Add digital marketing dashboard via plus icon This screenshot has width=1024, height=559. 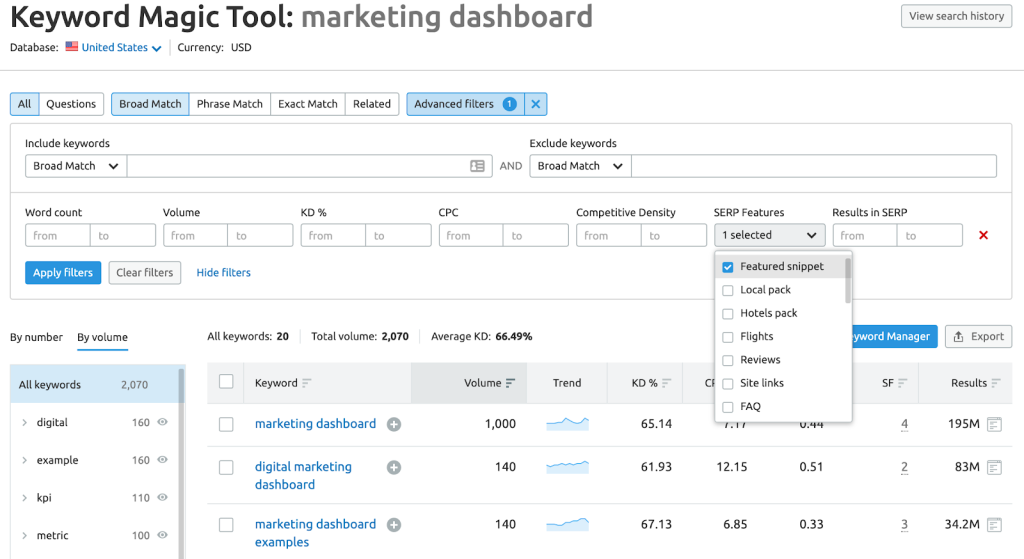[394, 468]
